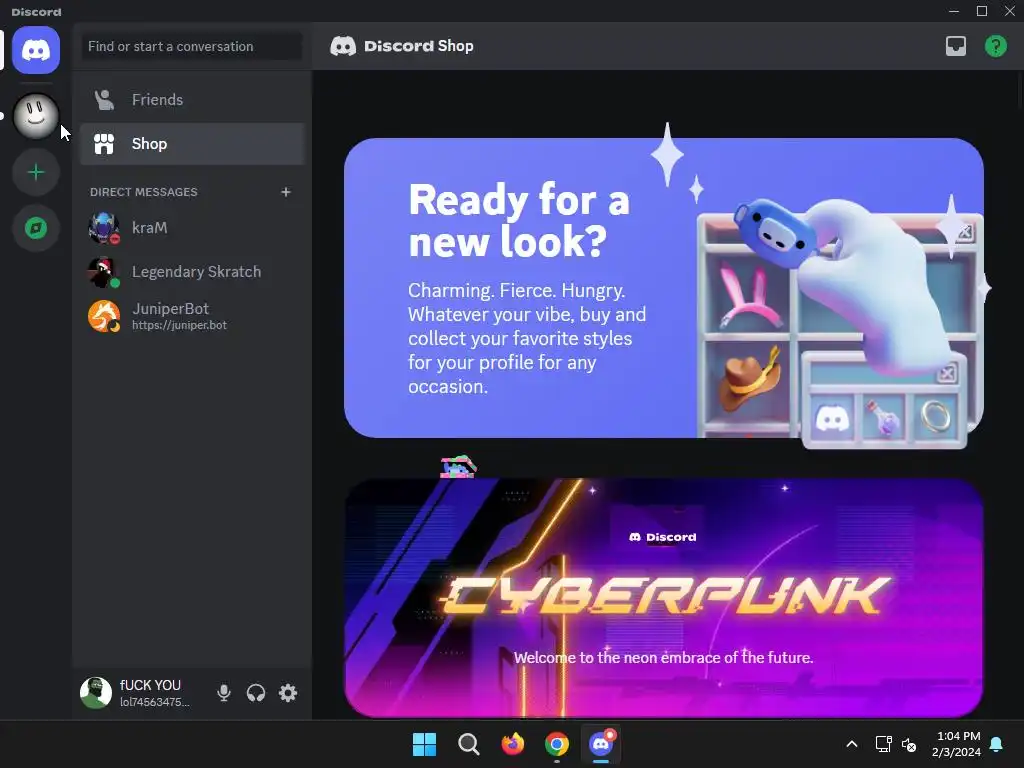Screen dimensions: 1024x768
Task: Click JuniperBot's avatar icon
Action: [x=104, y=316]
